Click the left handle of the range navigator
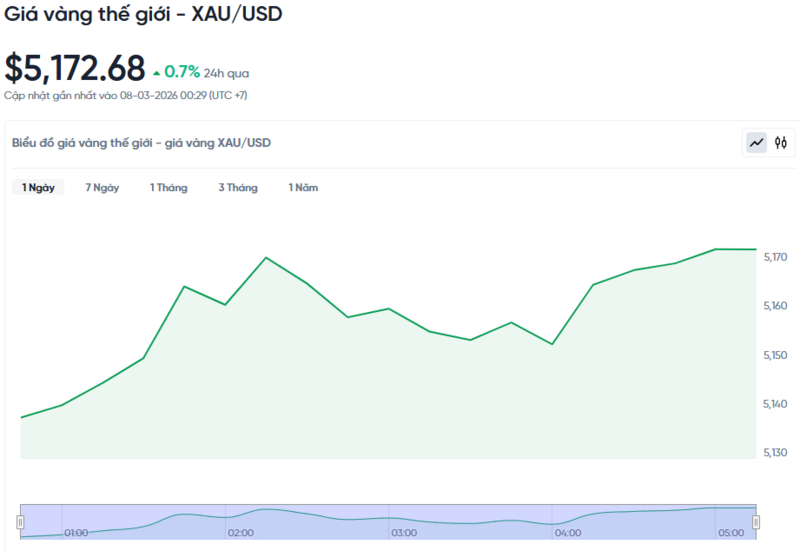This screenshot has width=800, height=551. pyautogui.click(x=20, y=521)
